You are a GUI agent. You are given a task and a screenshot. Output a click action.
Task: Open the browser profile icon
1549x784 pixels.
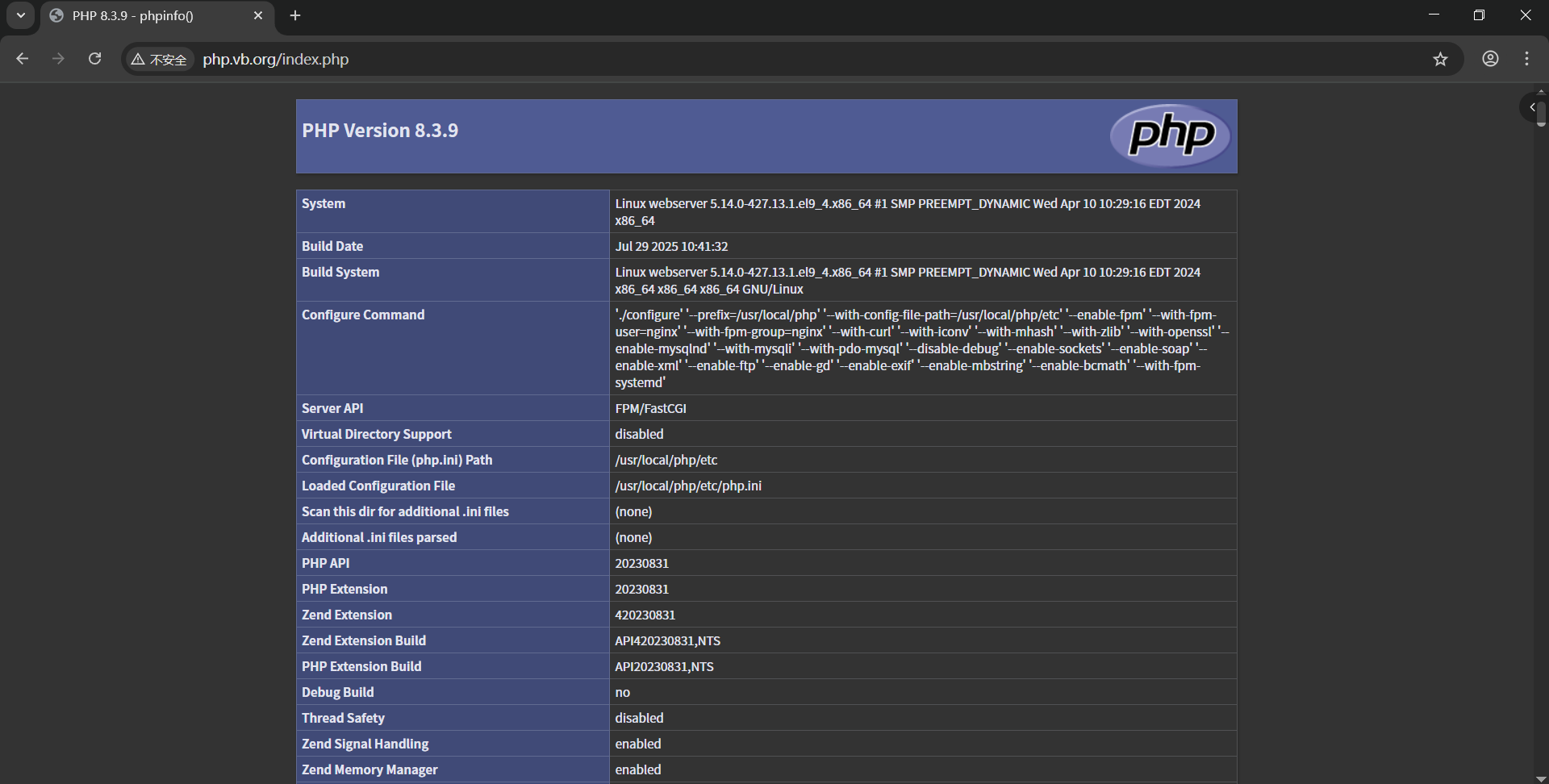(x=1490, y=59)
